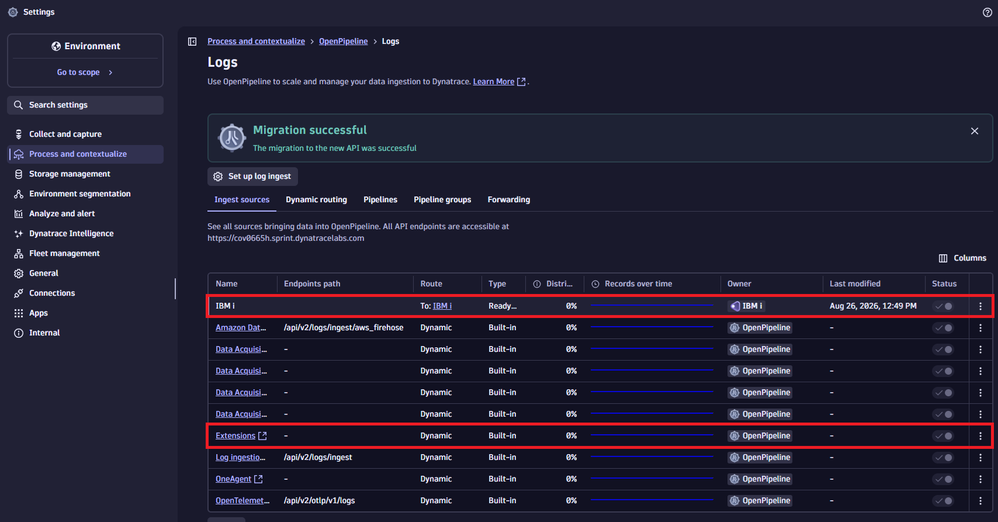Open the Learn More link
Image resolution: width=998 pixels, height=522 pixels.
coord(499,81)
